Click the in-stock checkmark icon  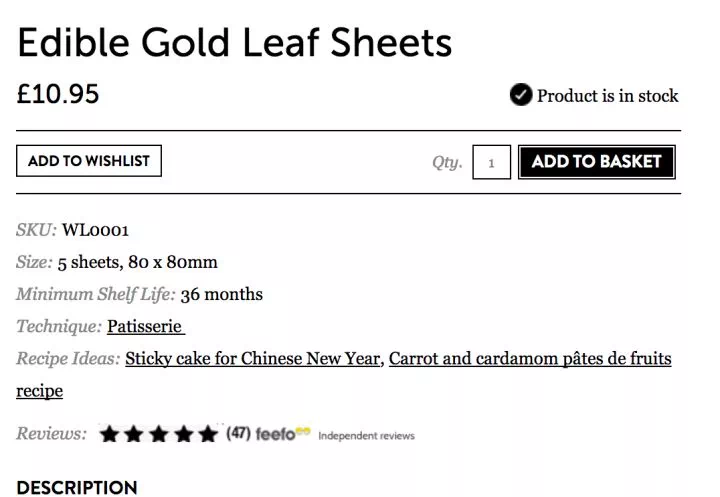[x=521, y=95]
